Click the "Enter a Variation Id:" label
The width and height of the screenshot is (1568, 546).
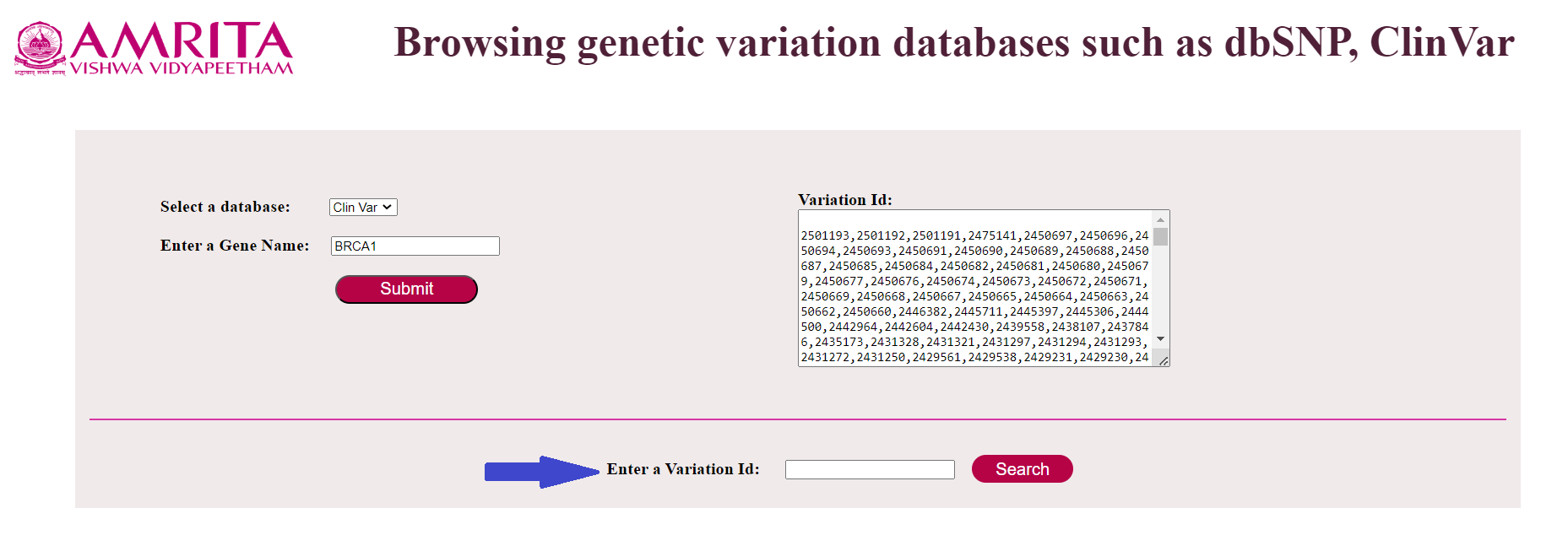(x=682, y=470)
